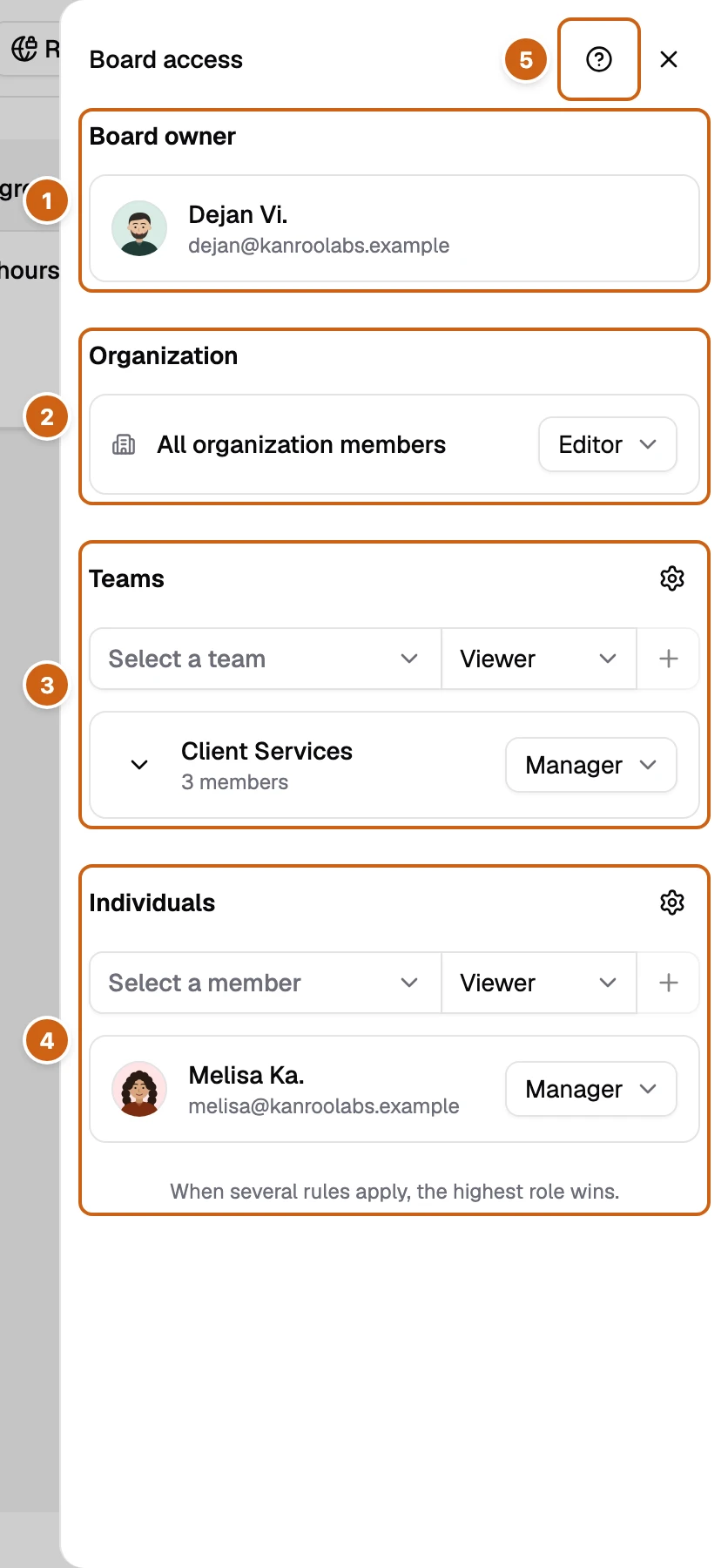
Task: Click the 3 members text
Action: click(235, 782)
